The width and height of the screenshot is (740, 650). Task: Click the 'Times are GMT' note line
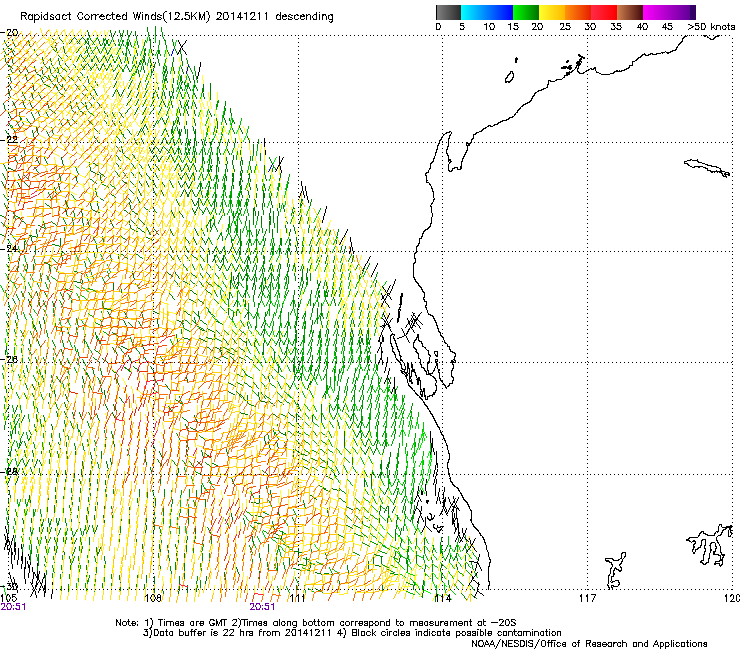(x=316, y=623)
